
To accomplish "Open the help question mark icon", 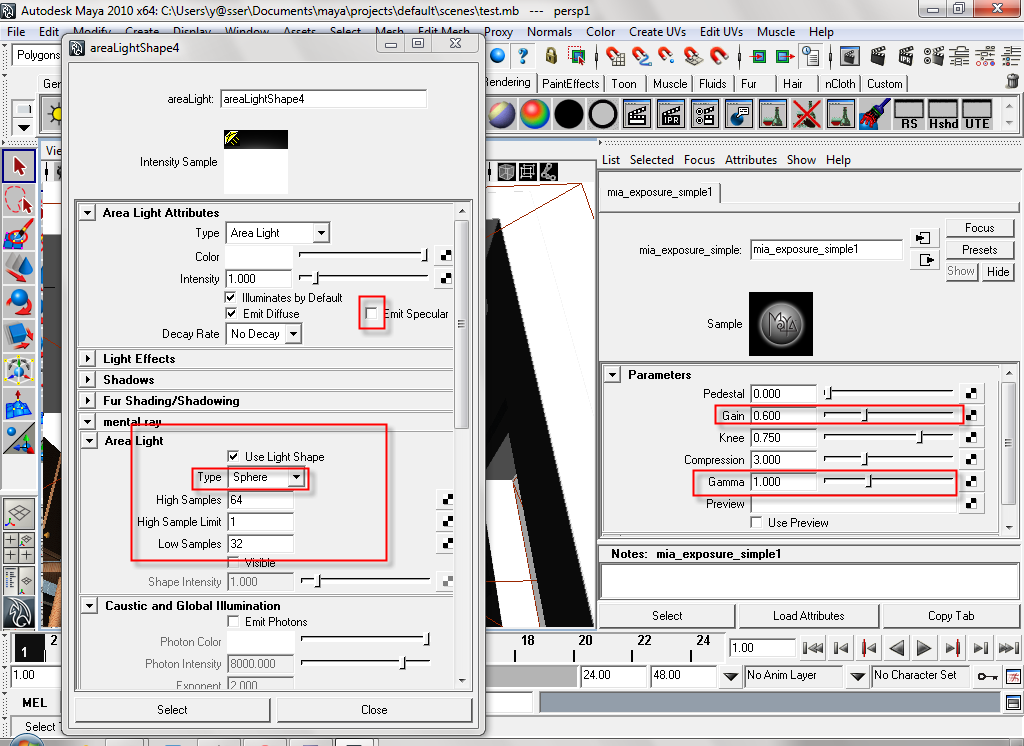I will tap(522, 57).
